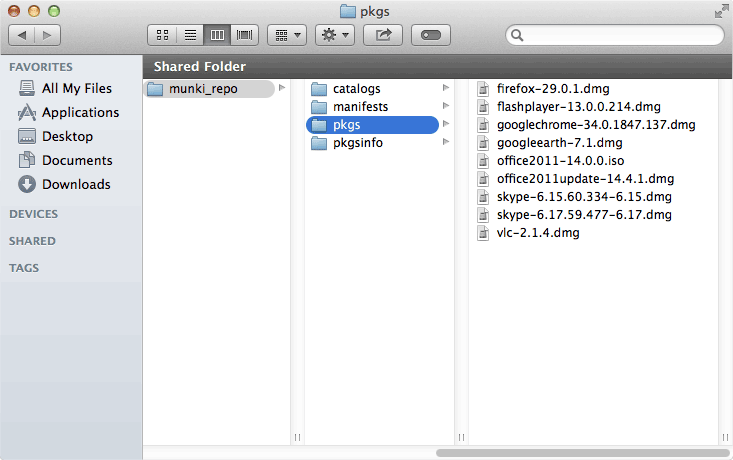Select Downloads in the sidebar
Image resolution: width=733 pixels, height=460 pixels.
(76, 184)
